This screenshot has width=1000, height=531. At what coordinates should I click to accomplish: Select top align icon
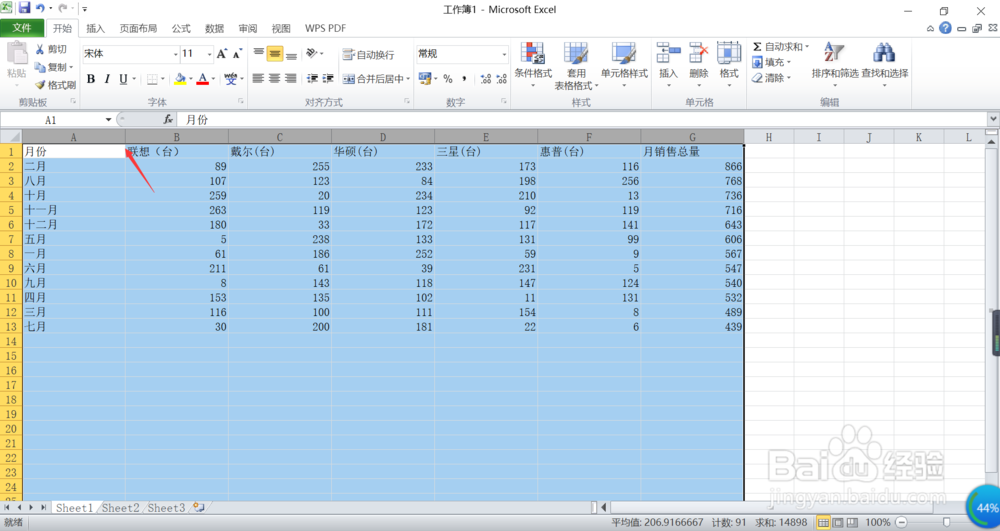[x=258, y=54]
